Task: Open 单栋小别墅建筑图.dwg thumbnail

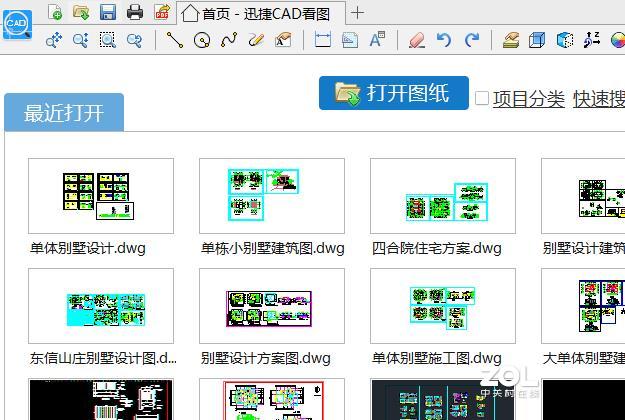Action: click(x=272, y=196)
